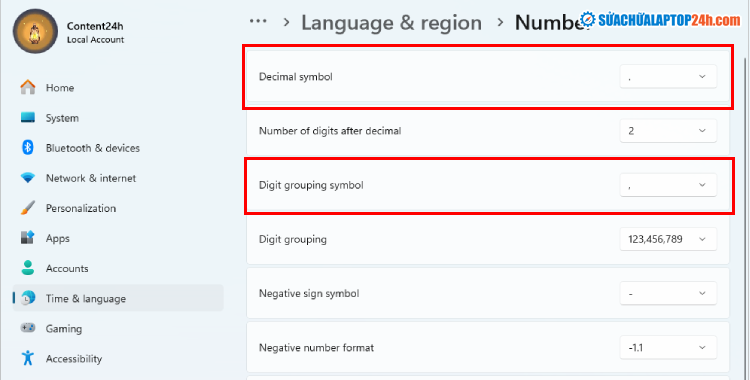Click the System monitor icon

point(28,118)
